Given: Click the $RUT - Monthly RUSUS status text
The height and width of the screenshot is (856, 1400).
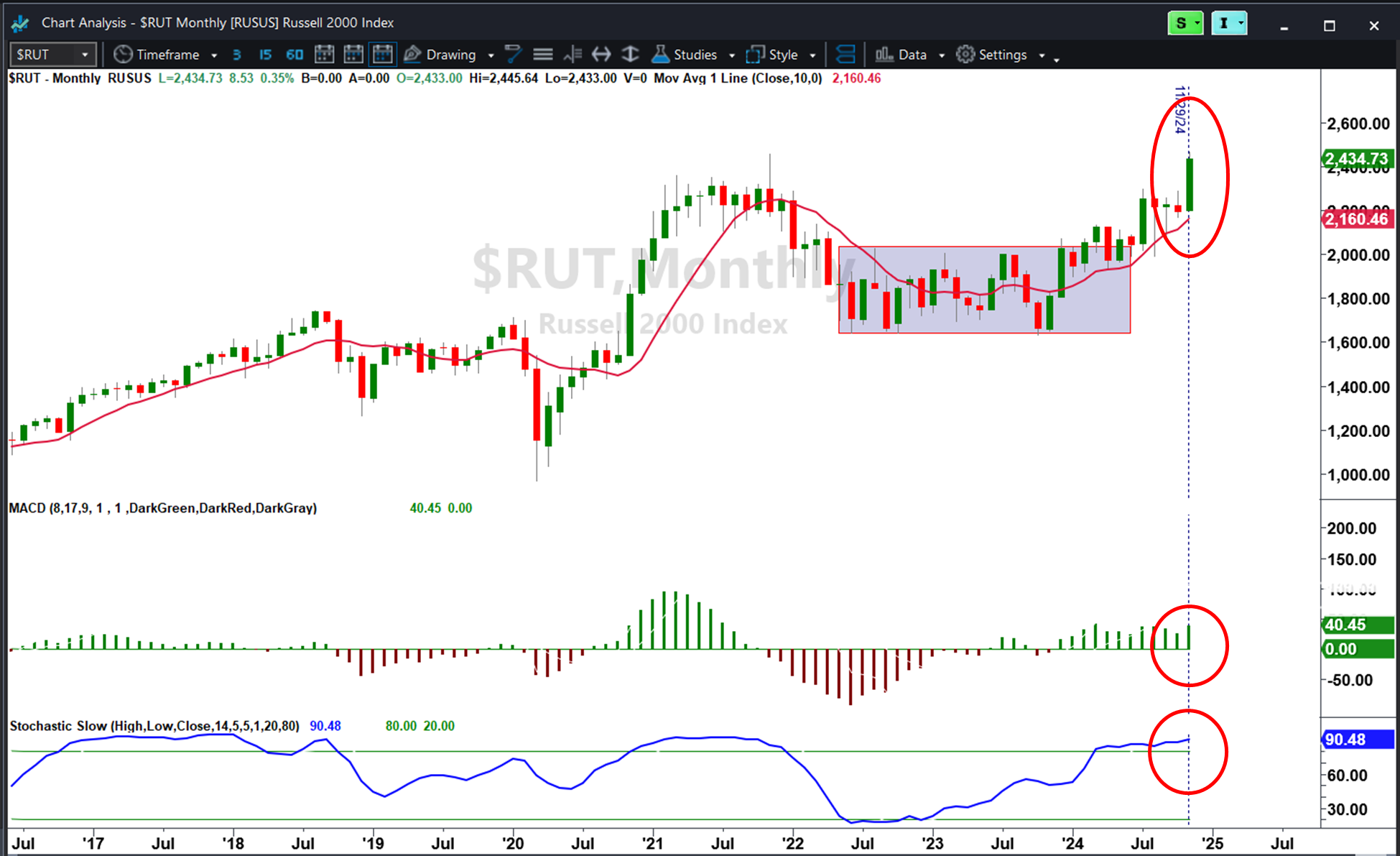Looking at the screenshot, I should (80, 78).
